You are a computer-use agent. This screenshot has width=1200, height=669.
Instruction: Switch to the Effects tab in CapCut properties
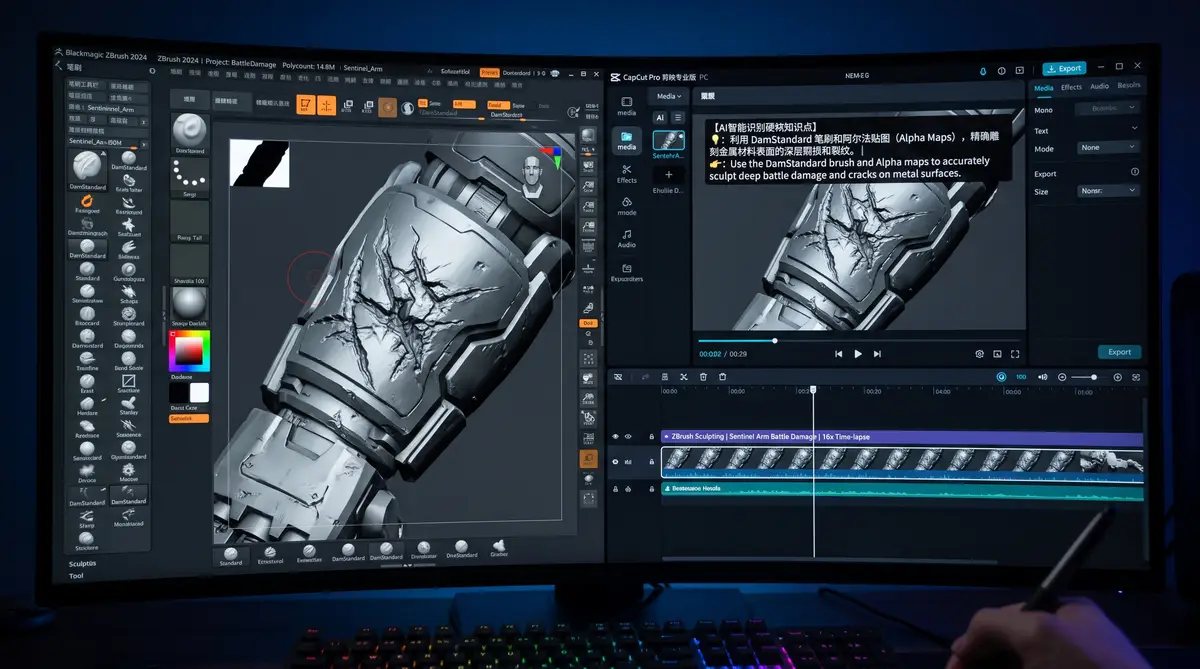click(x=1071, y=87)
